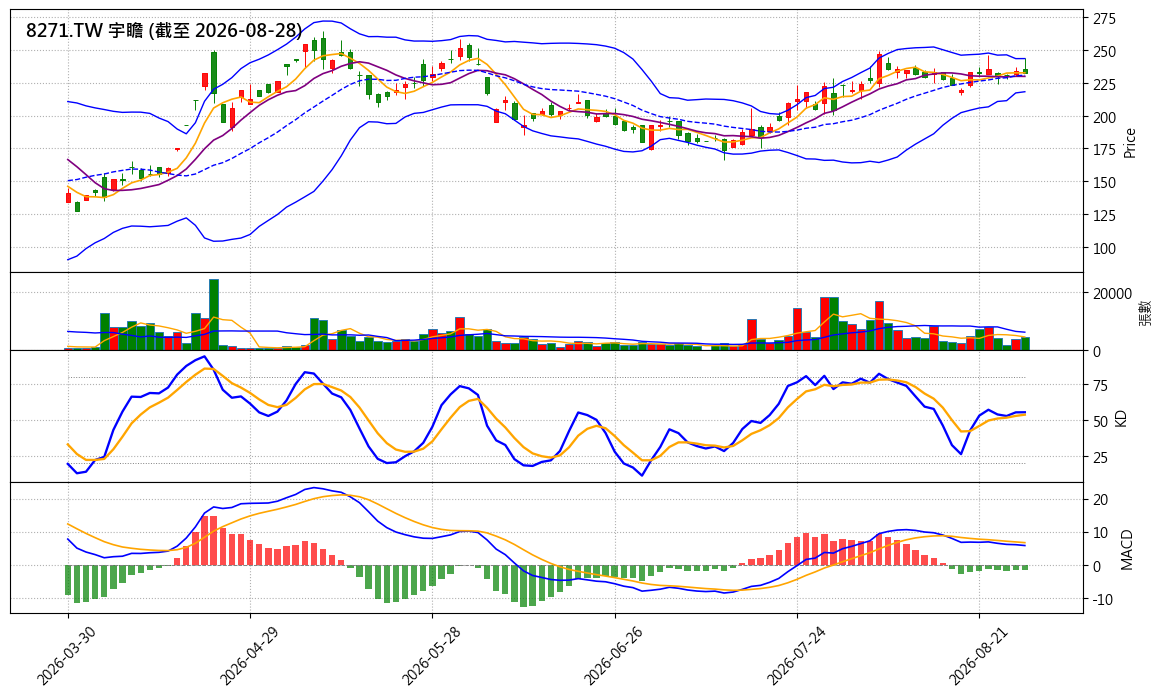Click the 張數 volume axis label
The width and height of the screenshot is (1164, 698).
[1145, 313]
